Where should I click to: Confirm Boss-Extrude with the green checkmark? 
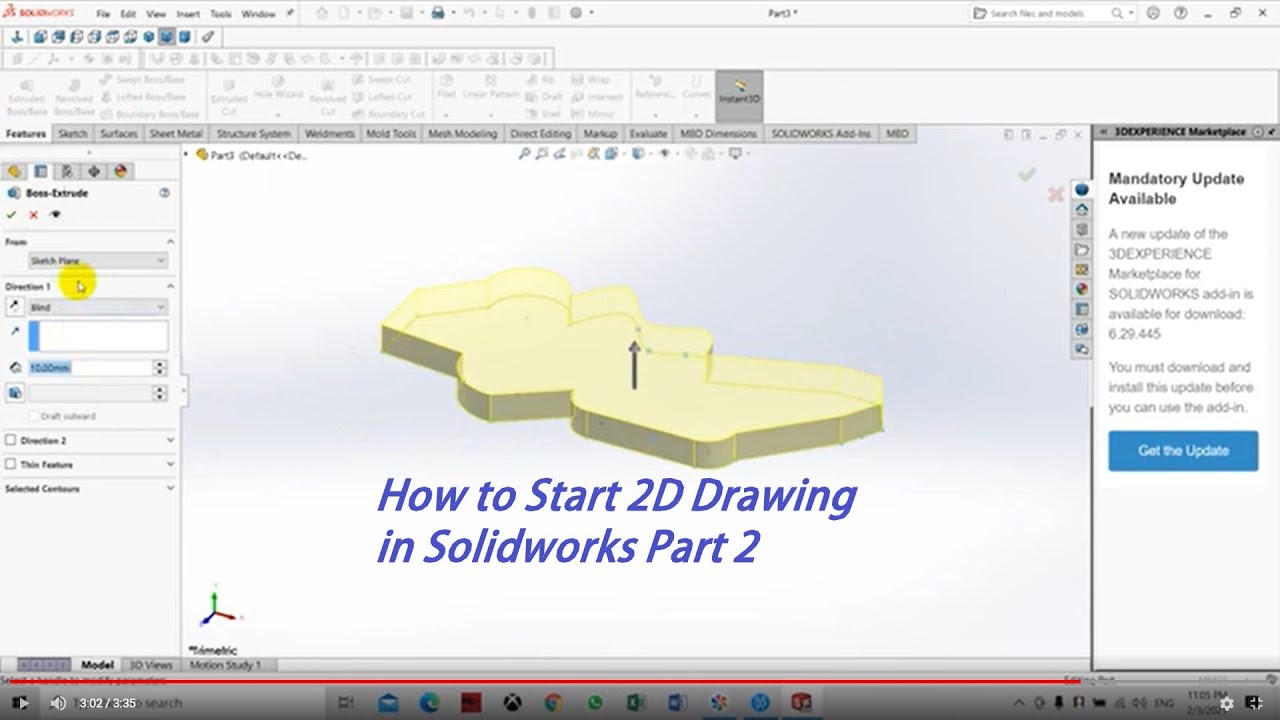(11, 215)
